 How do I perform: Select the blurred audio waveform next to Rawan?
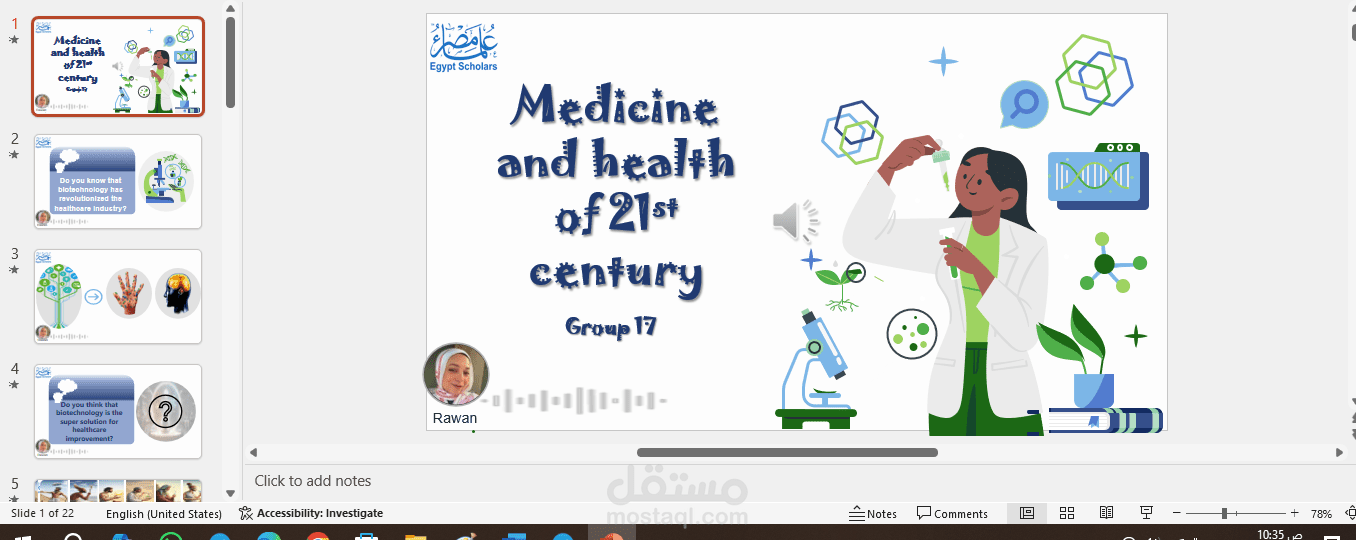(575, 402)
